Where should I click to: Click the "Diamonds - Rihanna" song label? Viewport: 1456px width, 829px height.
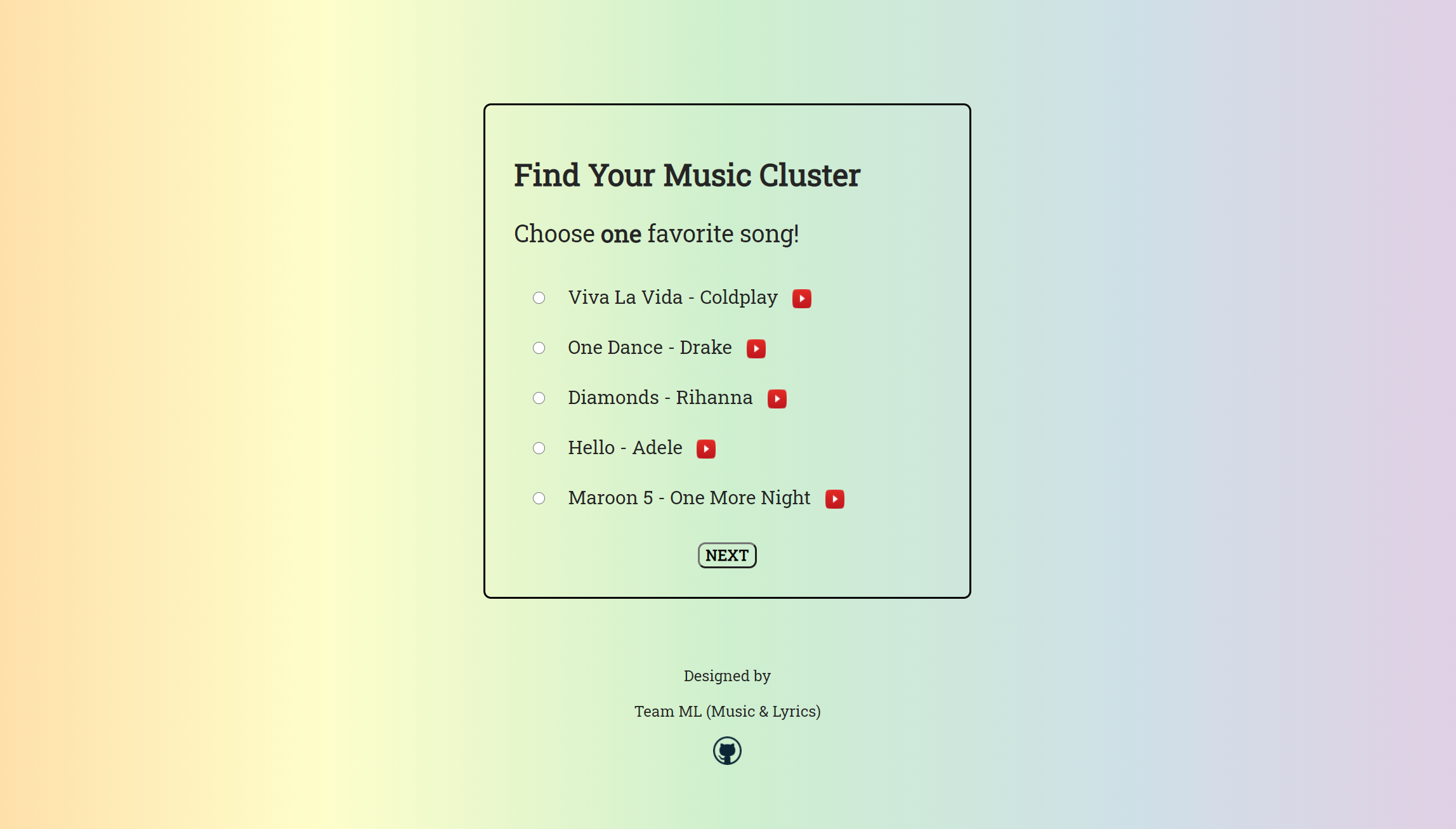pos(660,398)
